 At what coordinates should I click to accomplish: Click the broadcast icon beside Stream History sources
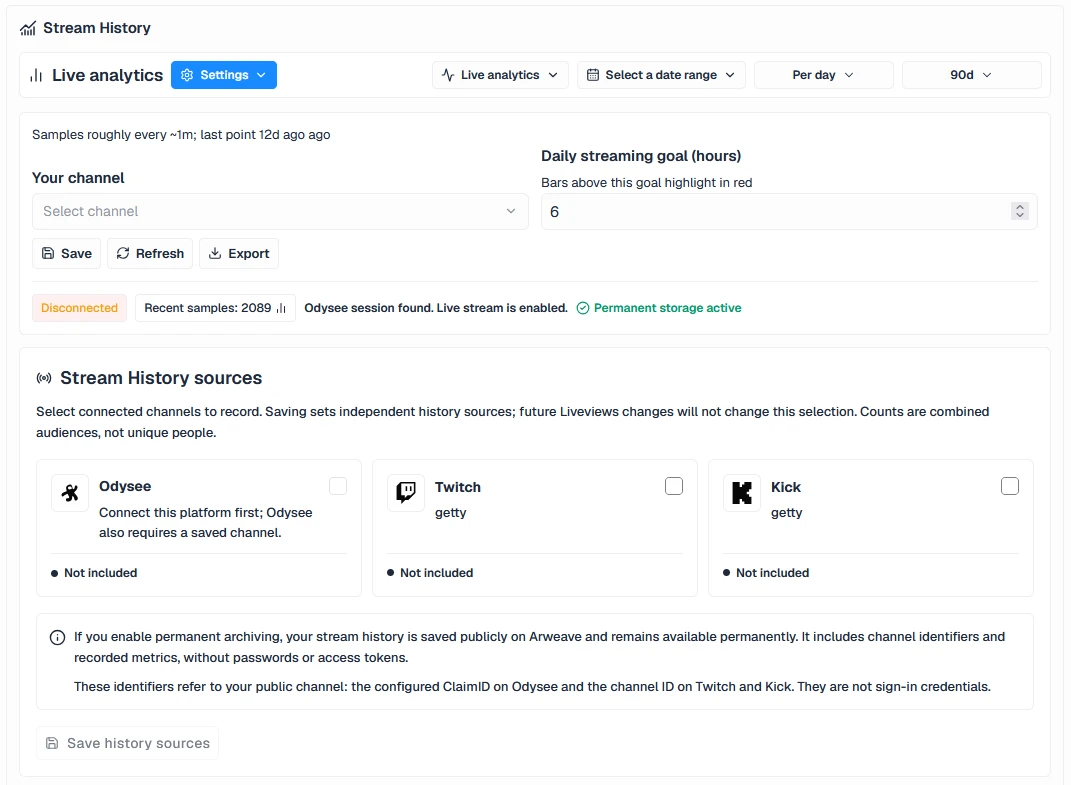[x=44, y=378]
